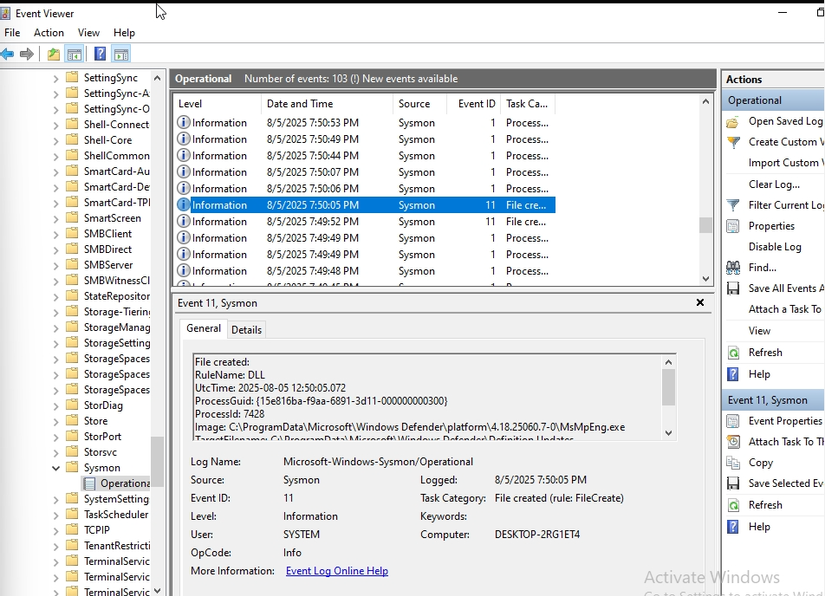Click the Create Custom View funnel icon
Viewport: 825px width, 596px height.
(x=733, y=143)
